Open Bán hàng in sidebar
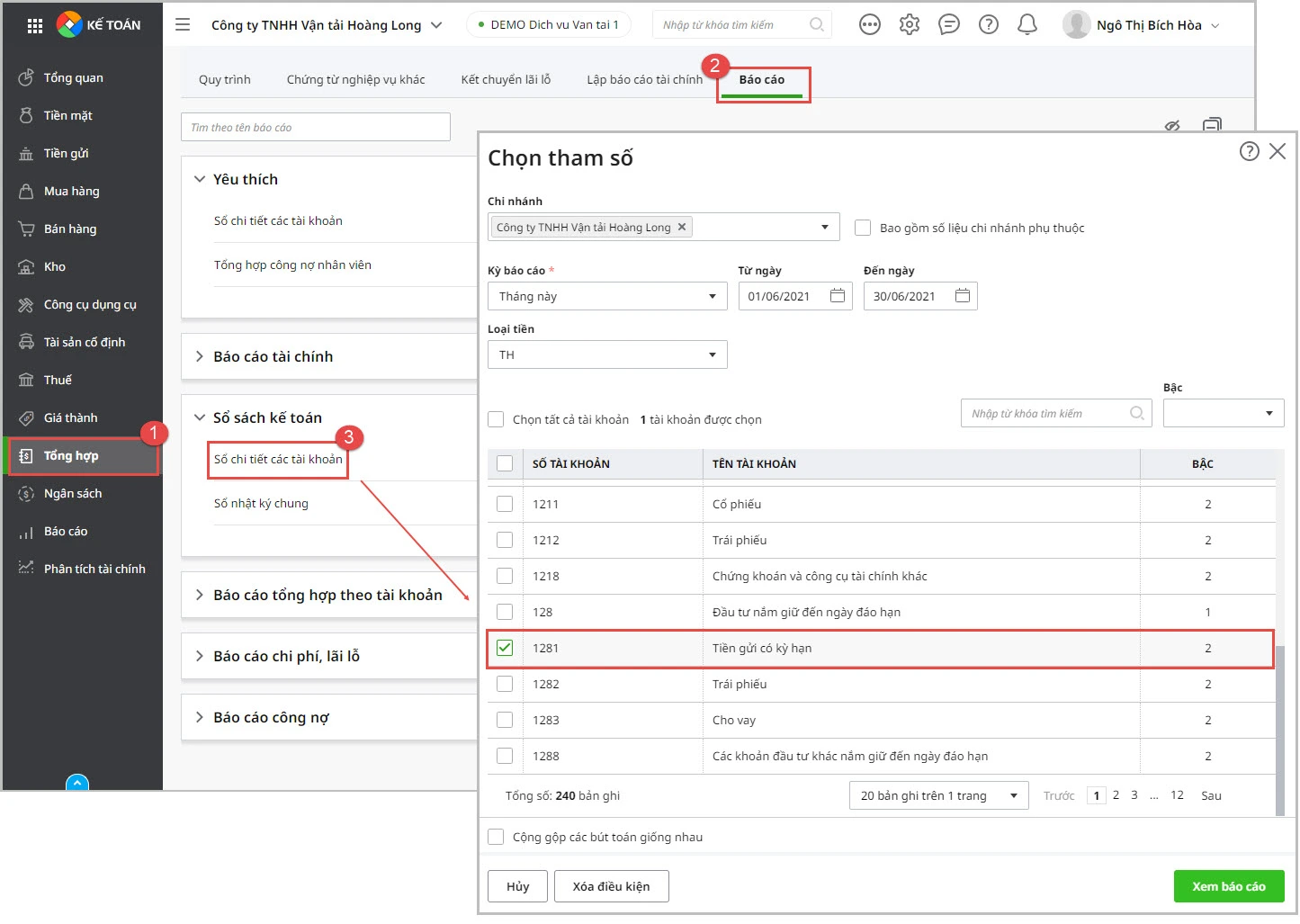Image resolution: width=1300 pixels, height=924 pixels. [x=70, y=229]
